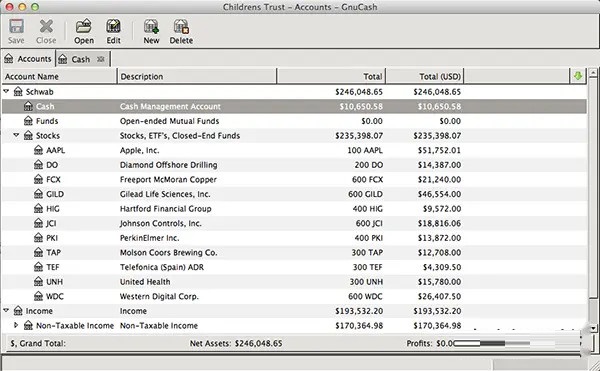
Task: Collapse the Stocks account branch
Action: [x=16, y=135]
